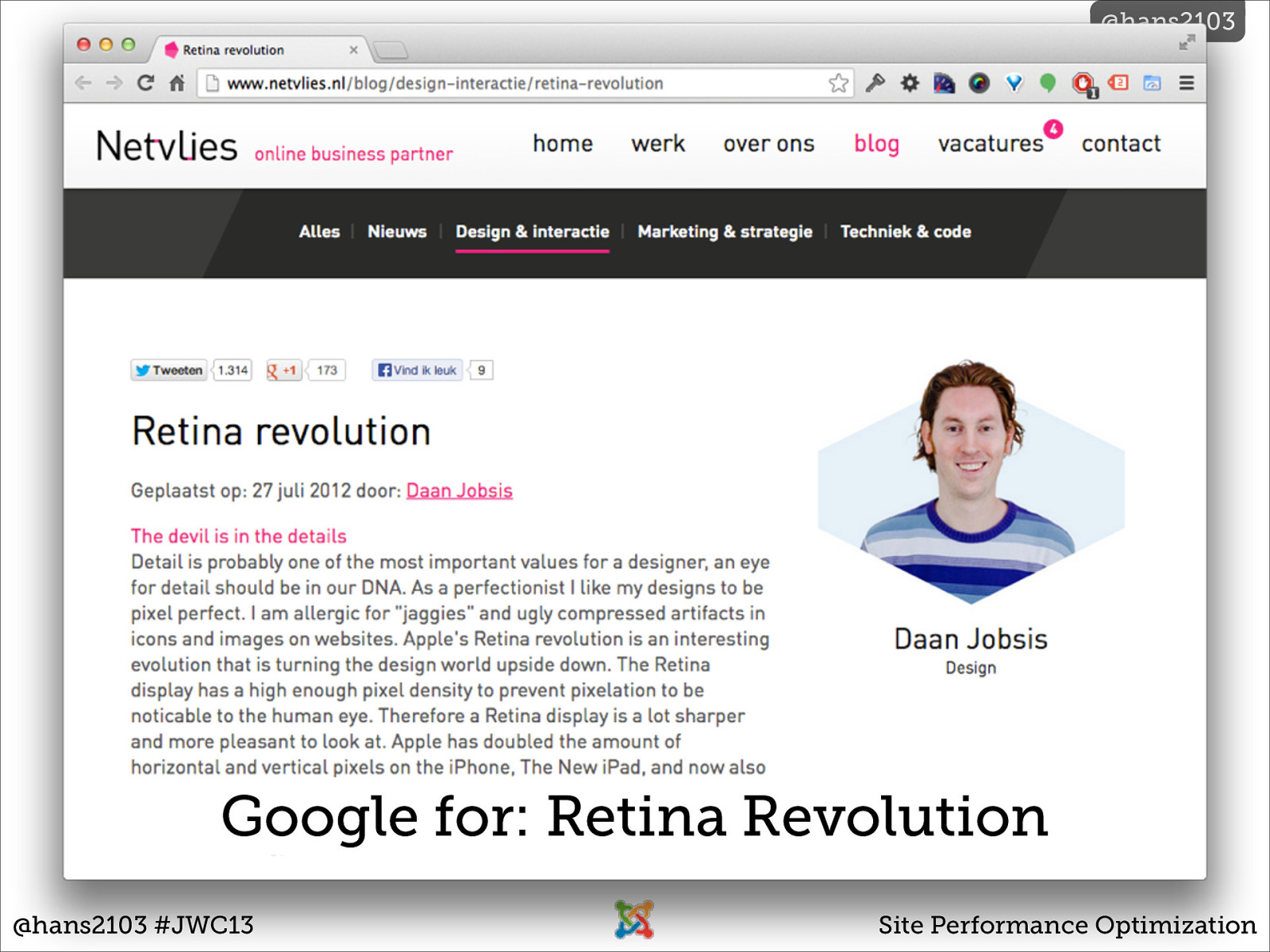Click the page icon in the address bar
The image size is (1270, 952).
pos(213,83)
